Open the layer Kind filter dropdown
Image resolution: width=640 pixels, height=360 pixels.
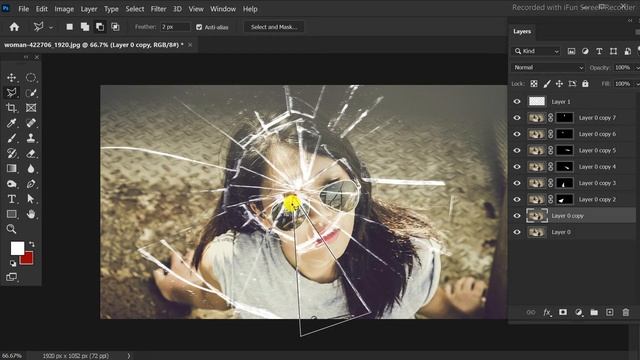click(536, 51)
